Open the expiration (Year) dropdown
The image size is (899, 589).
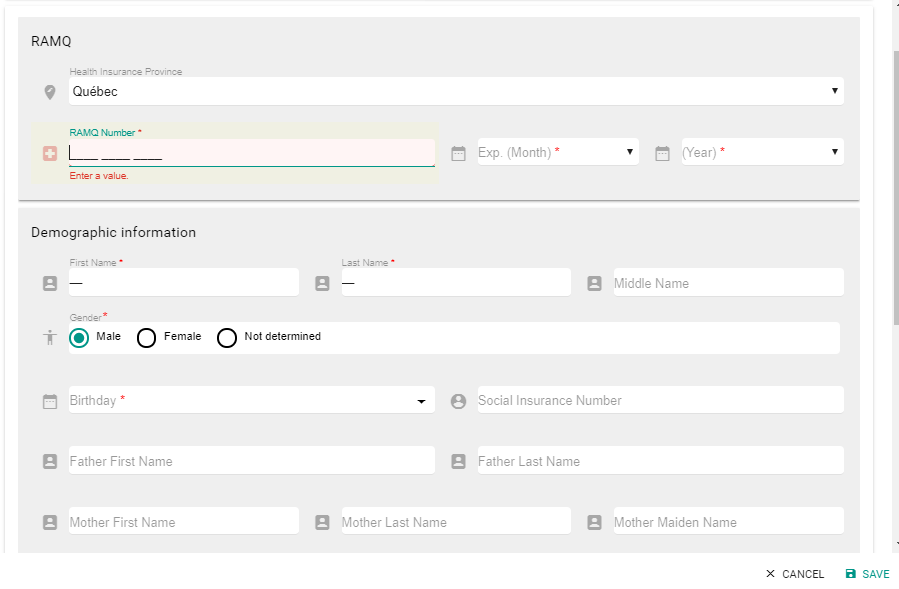point(761,152)
